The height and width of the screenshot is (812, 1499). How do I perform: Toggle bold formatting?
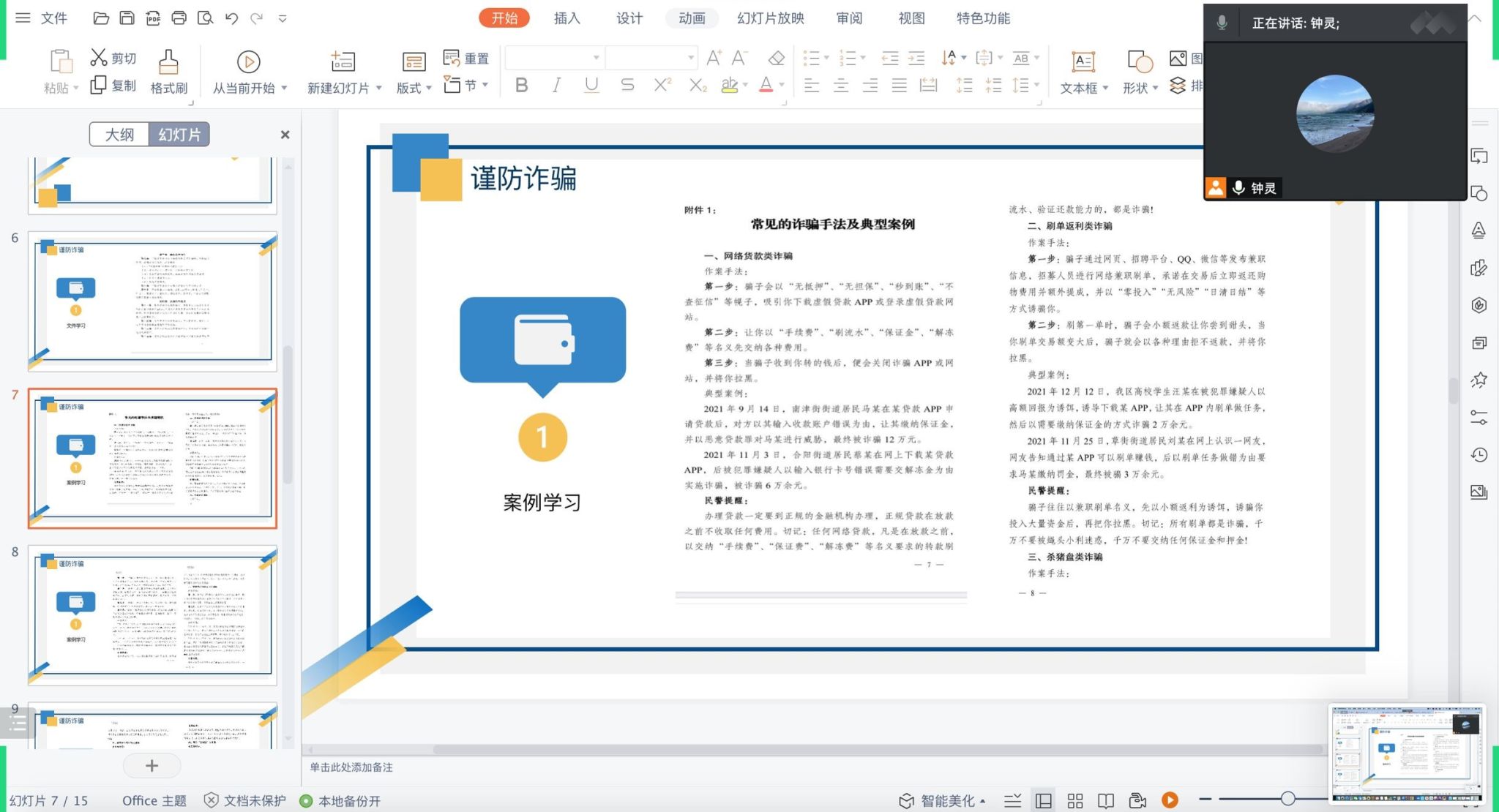521,86
